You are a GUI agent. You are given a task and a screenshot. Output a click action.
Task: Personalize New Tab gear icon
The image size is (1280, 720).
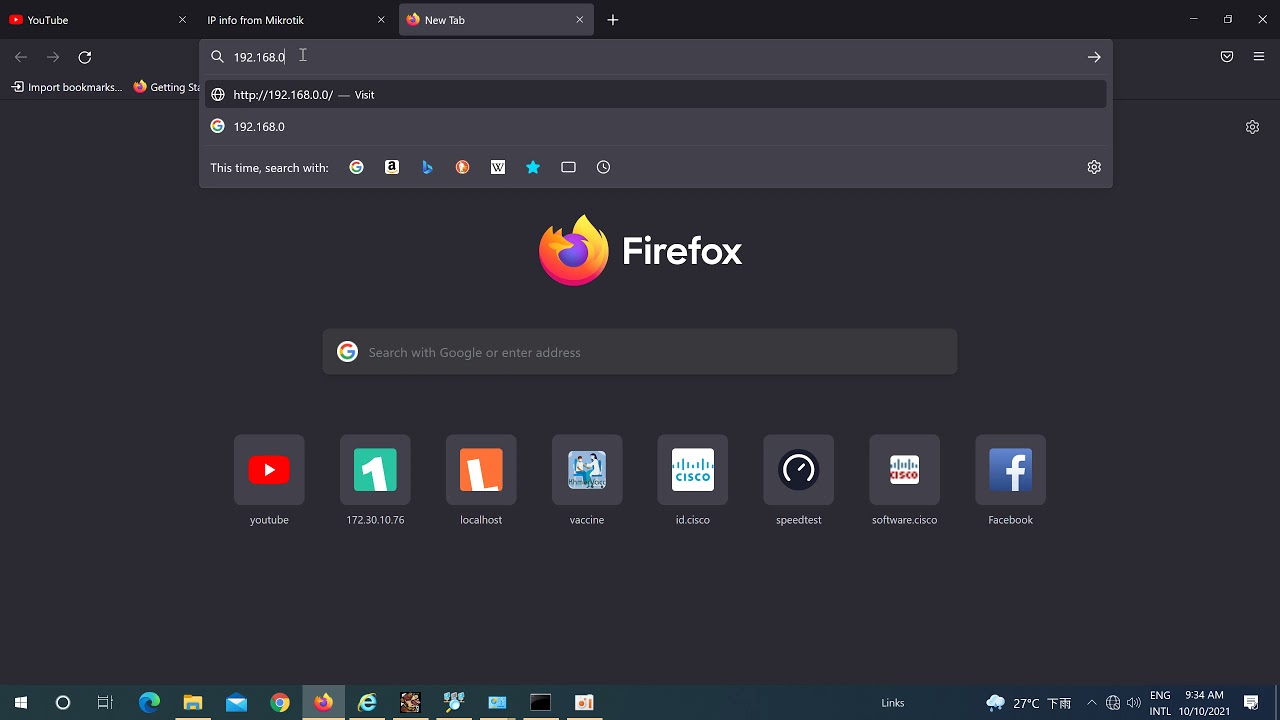pos(1252,127)
